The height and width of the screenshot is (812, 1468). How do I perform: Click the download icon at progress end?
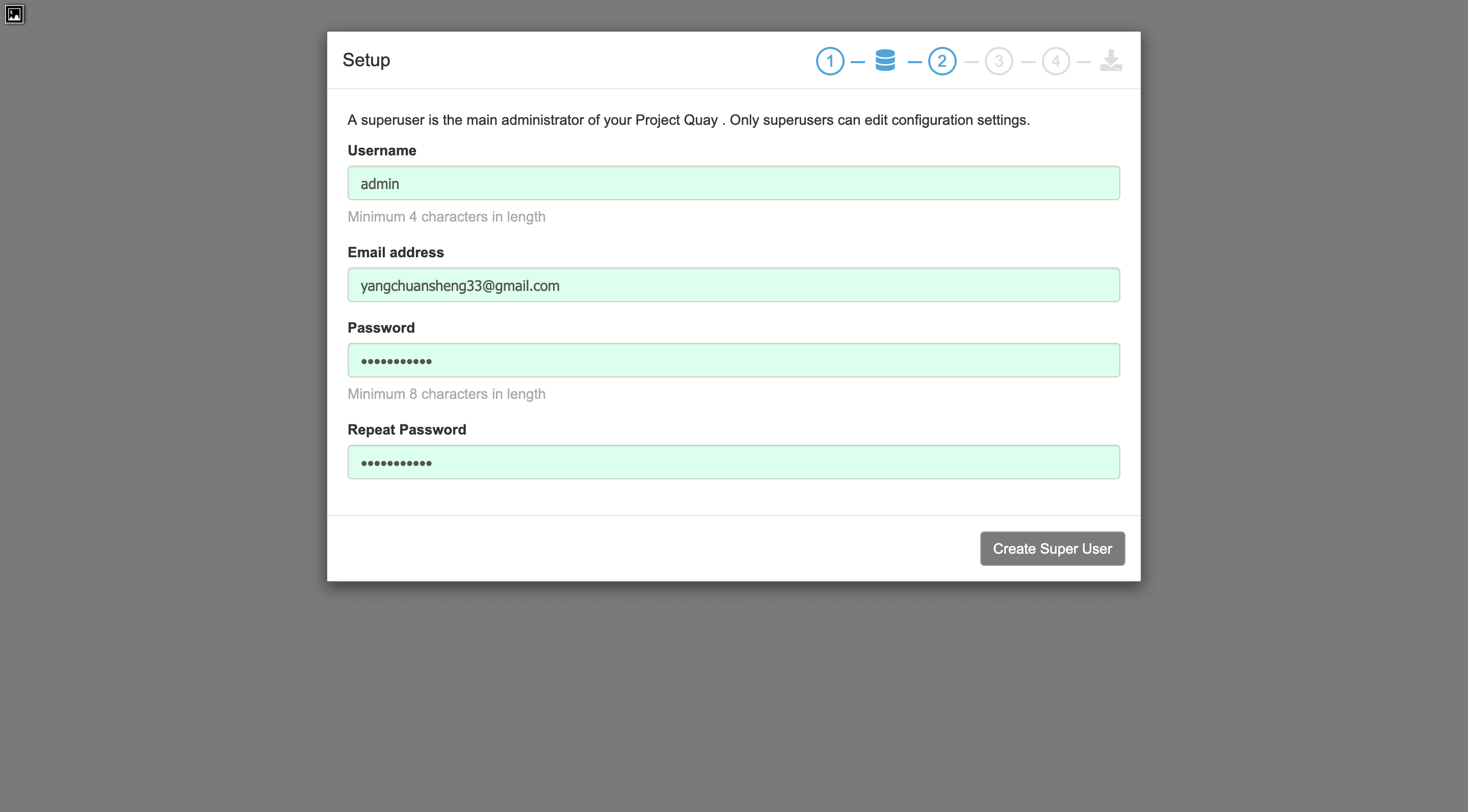coord(1111,60)
